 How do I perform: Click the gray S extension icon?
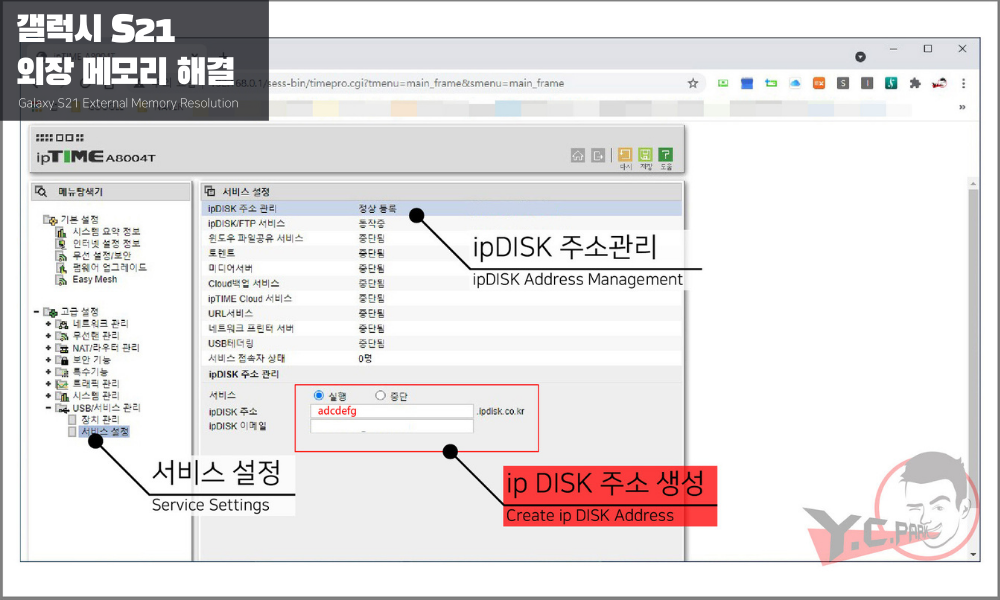coord(843,83)
